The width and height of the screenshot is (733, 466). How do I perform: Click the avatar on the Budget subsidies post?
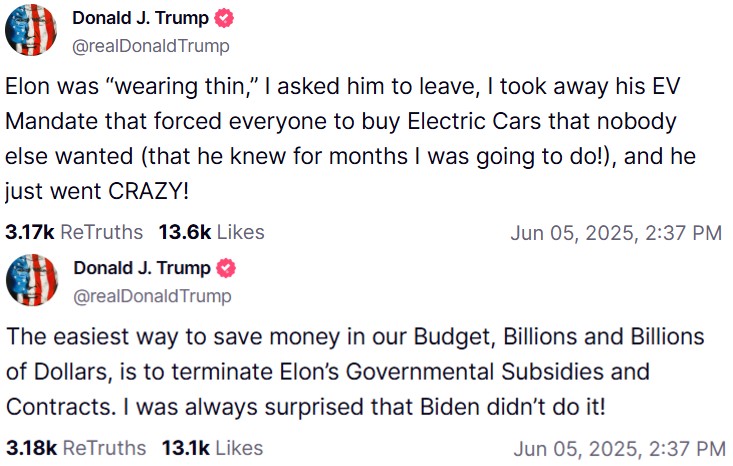click(x=31, y=280)
